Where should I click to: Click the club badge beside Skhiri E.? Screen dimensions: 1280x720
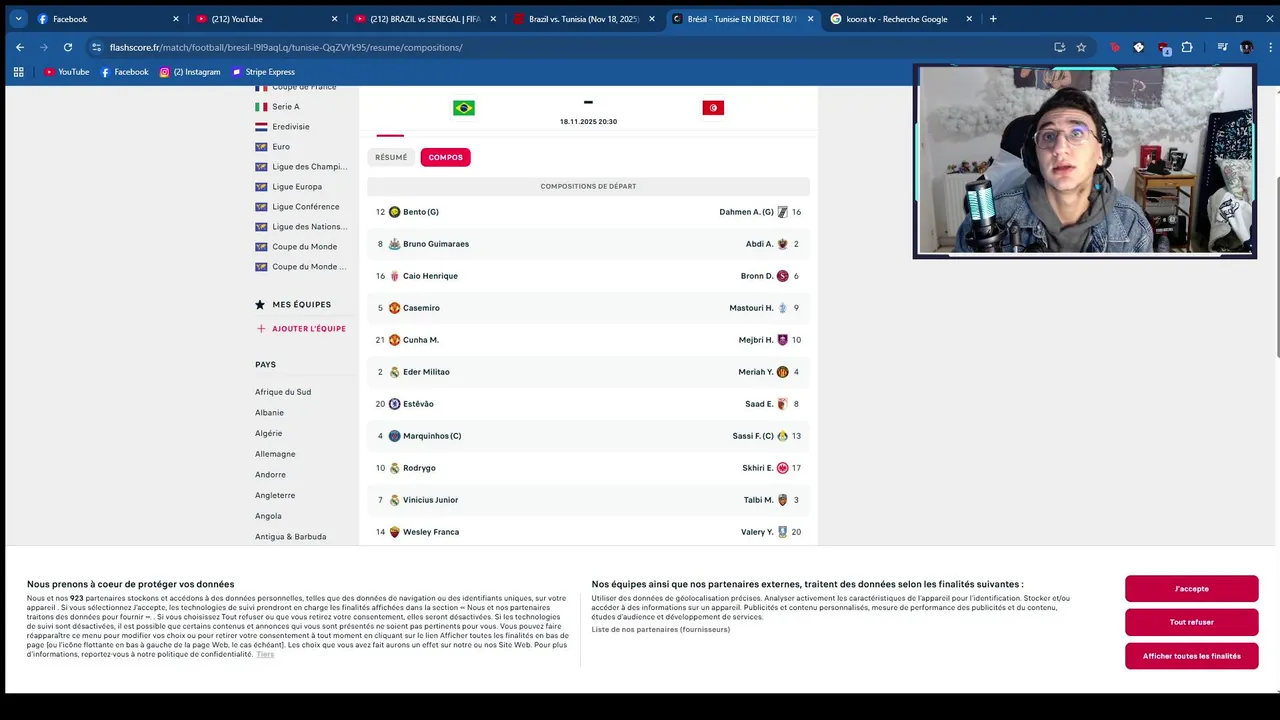click(783, 468)
